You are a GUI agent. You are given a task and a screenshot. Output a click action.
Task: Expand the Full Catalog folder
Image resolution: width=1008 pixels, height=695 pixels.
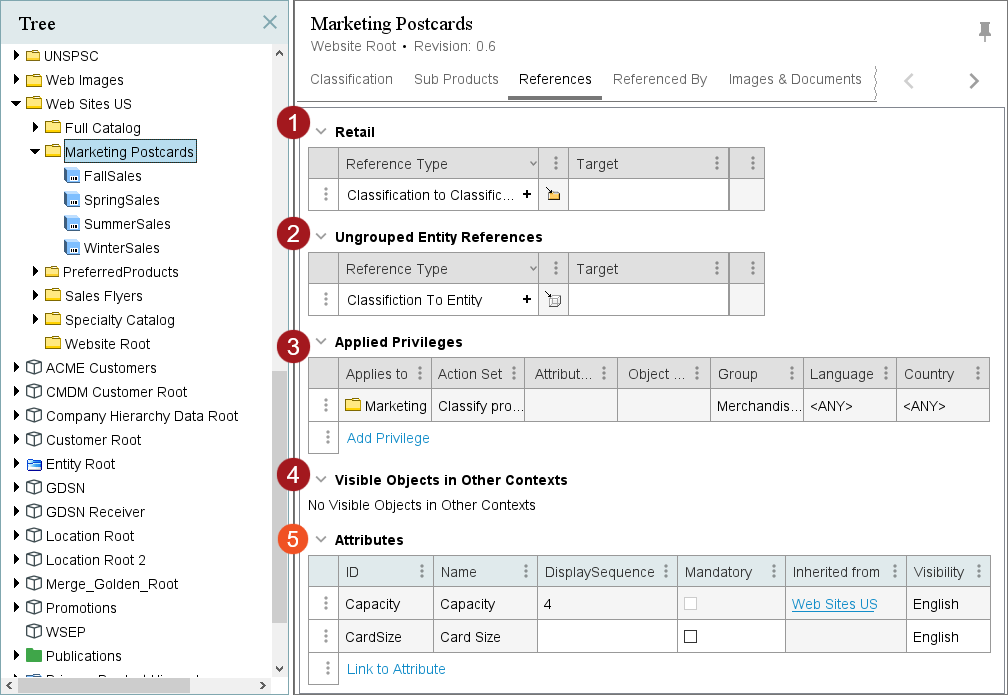(35, 128)
